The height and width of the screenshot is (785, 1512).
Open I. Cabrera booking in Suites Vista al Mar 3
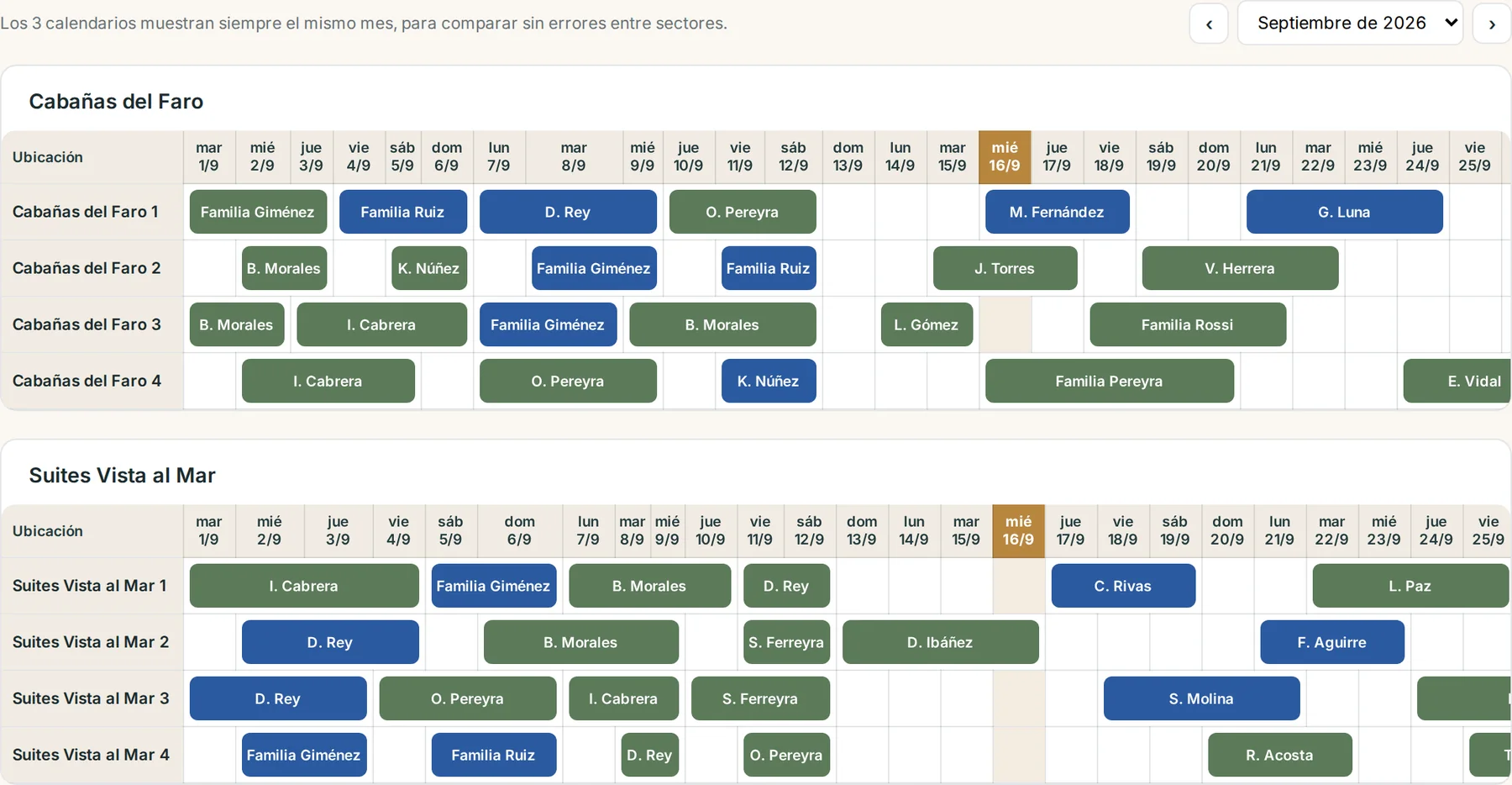point(623,698)
